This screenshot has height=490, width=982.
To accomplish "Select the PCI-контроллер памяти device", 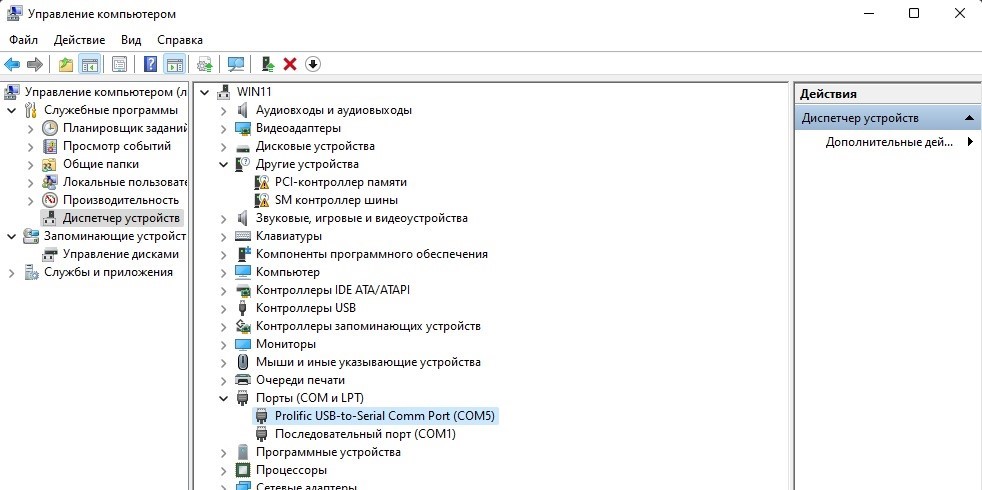I will (340, 182).
